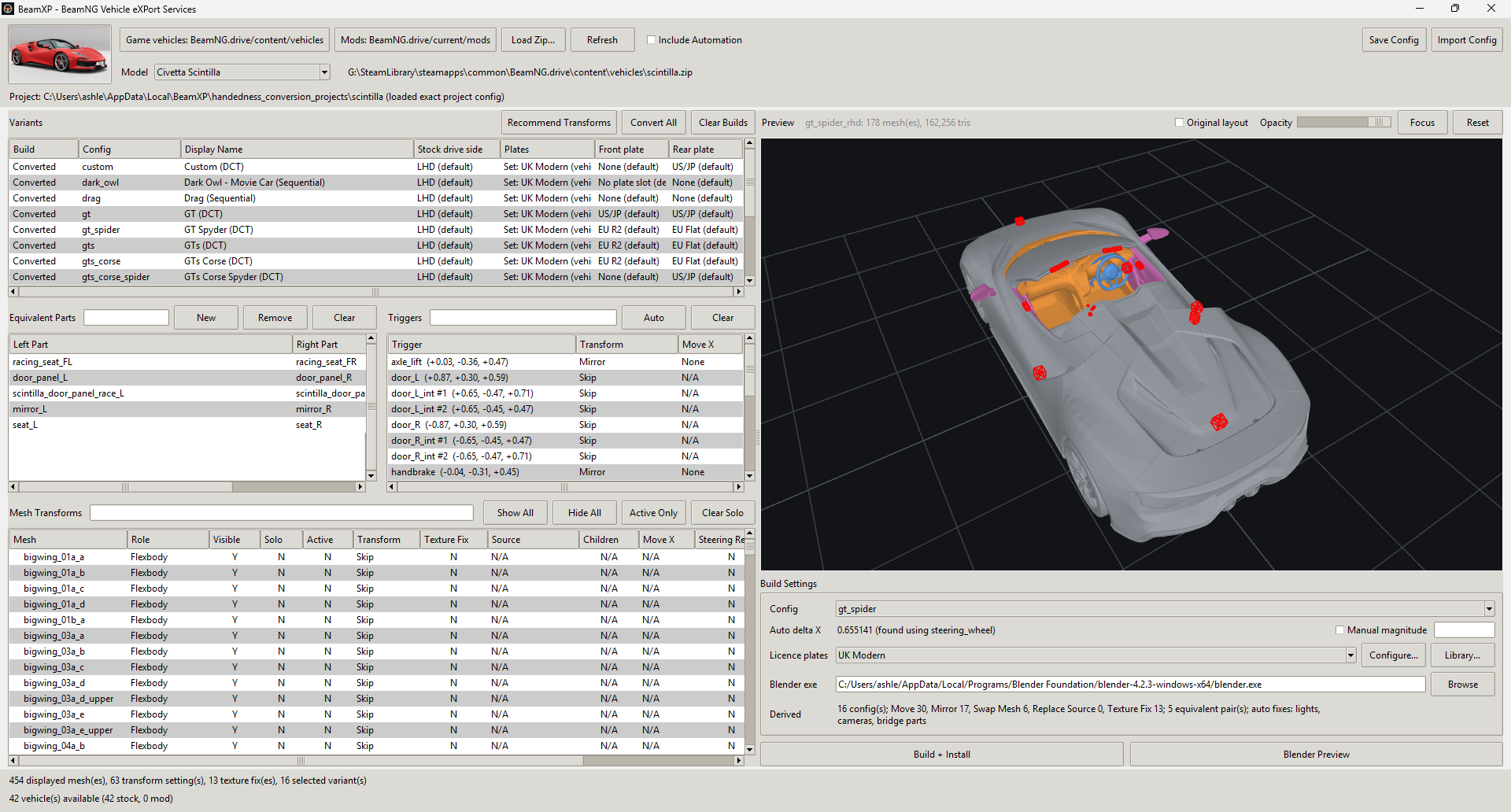The width and height of the screenshot is (1511, 812).
Task: Click the Active Only button
Action: coord(653,513)
